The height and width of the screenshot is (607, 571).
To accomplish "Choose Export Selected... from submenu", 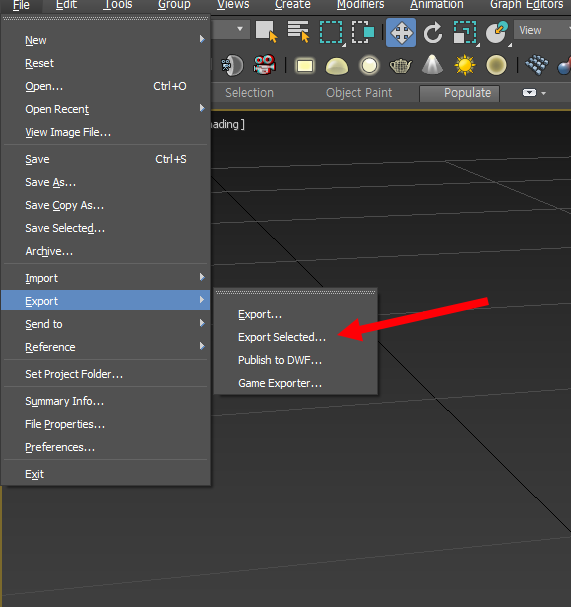I will 282,337.
